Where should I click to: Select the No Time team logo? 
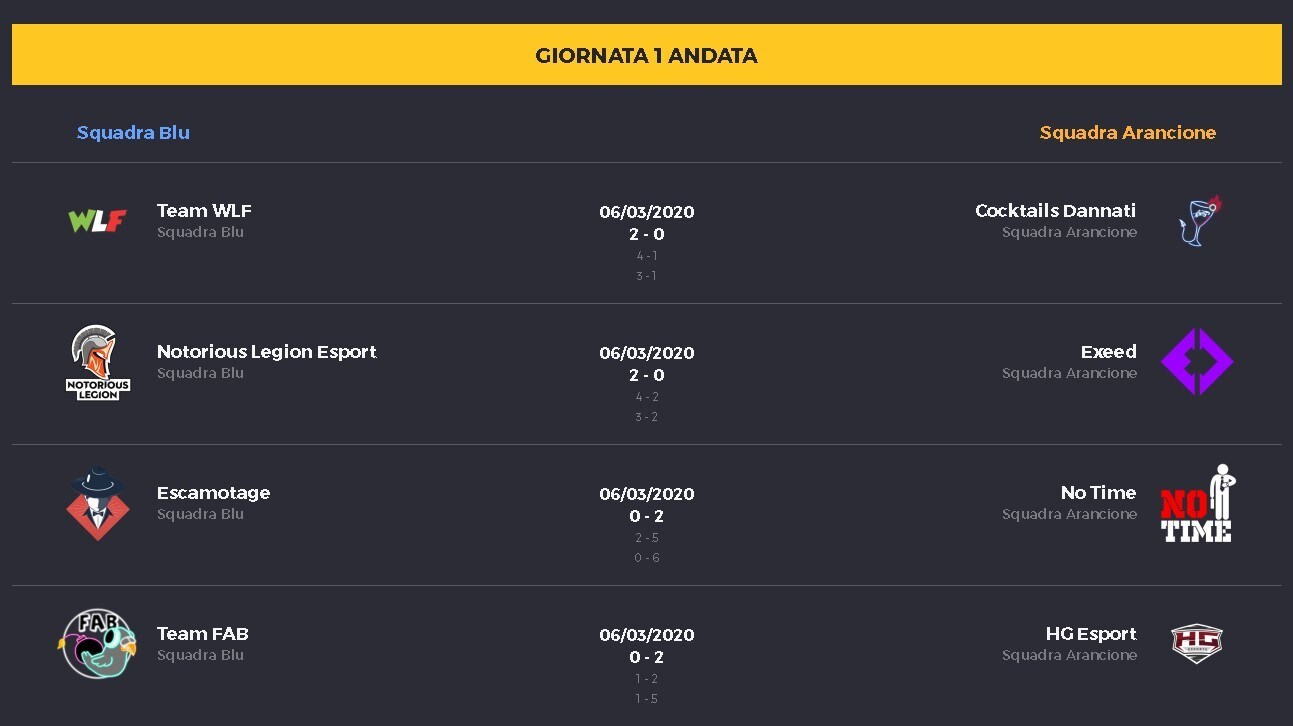1197,503
